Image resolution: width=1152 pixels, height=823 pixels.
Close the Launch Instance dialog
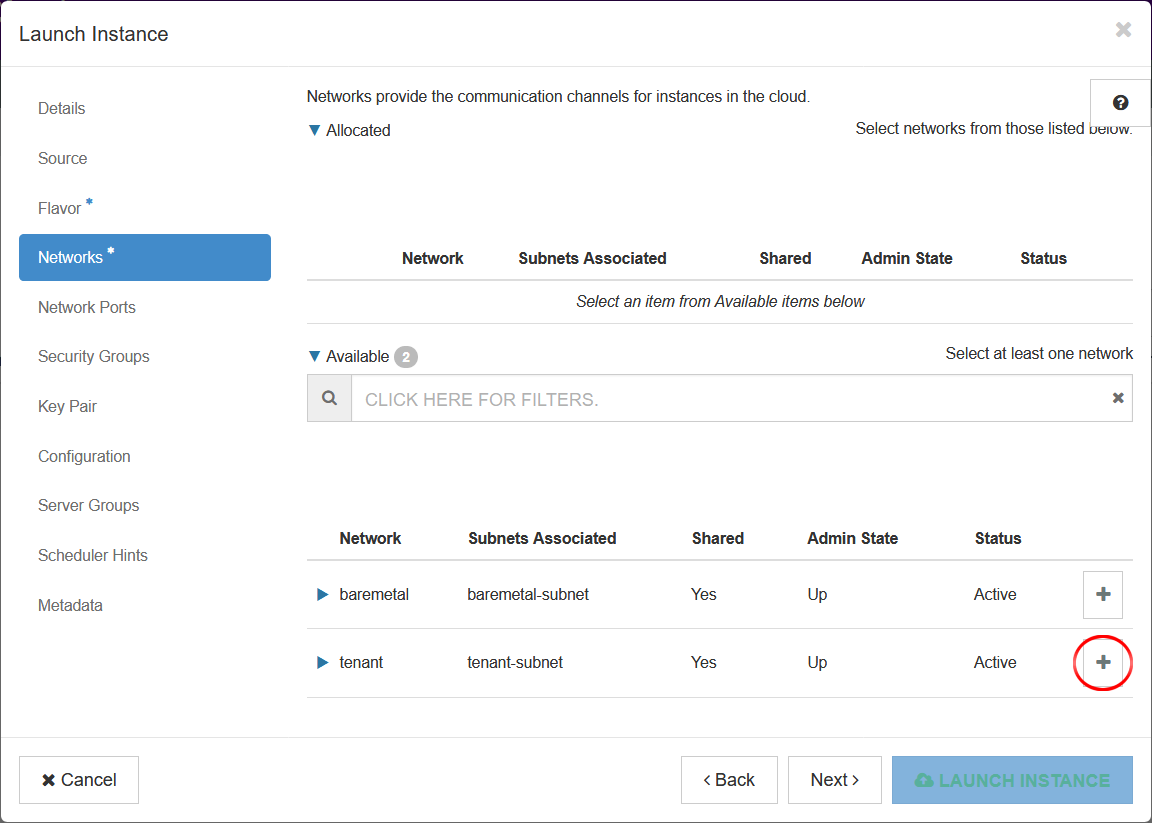(x=1123, y=30)
